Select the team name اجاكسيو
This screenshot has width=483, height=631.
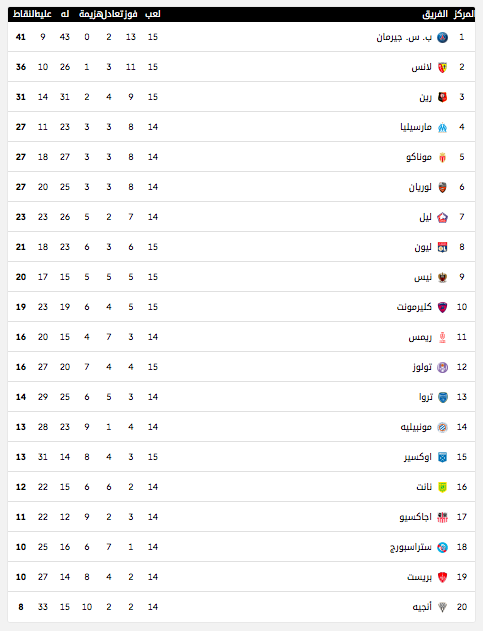click(415, 517)
